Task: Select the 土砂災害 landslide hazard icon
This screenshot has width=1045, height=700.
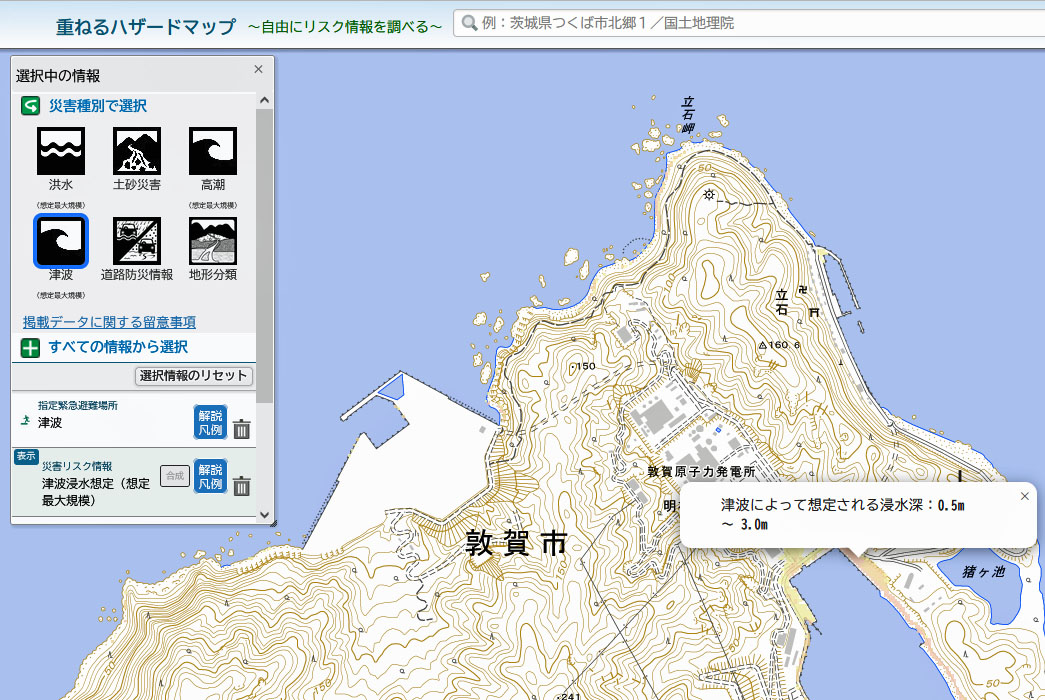Action: click(x=137, y=151)
